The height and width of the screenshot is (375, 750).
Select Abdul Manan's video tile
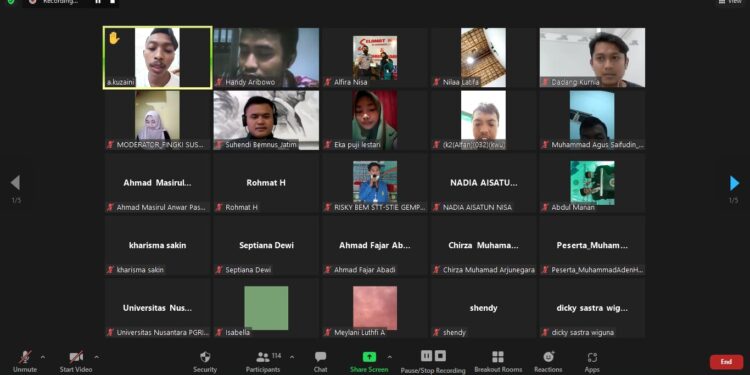(592, 183)
